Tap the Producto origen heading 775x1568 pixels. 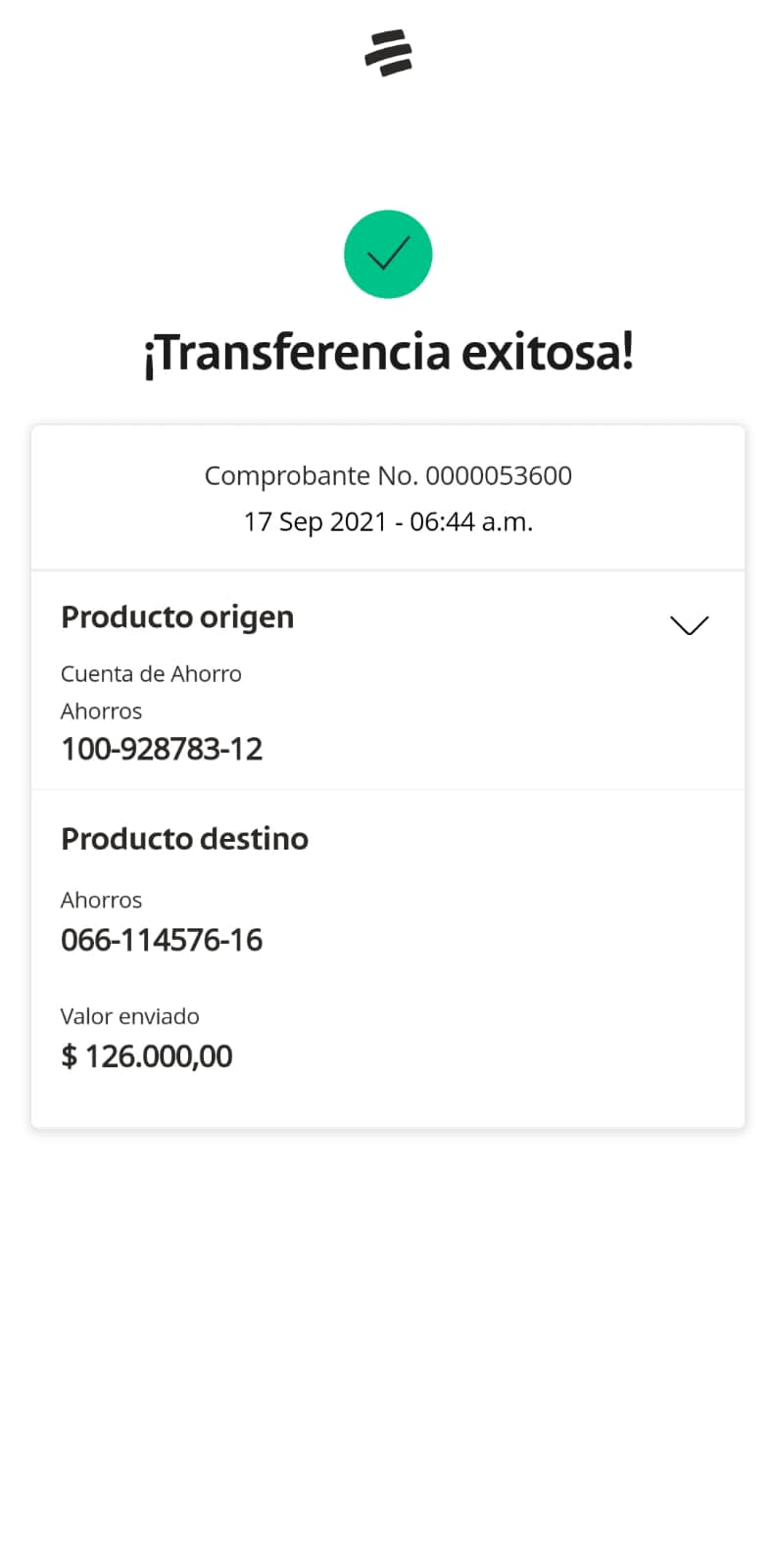pyautogui.click(x=177, y=617)
